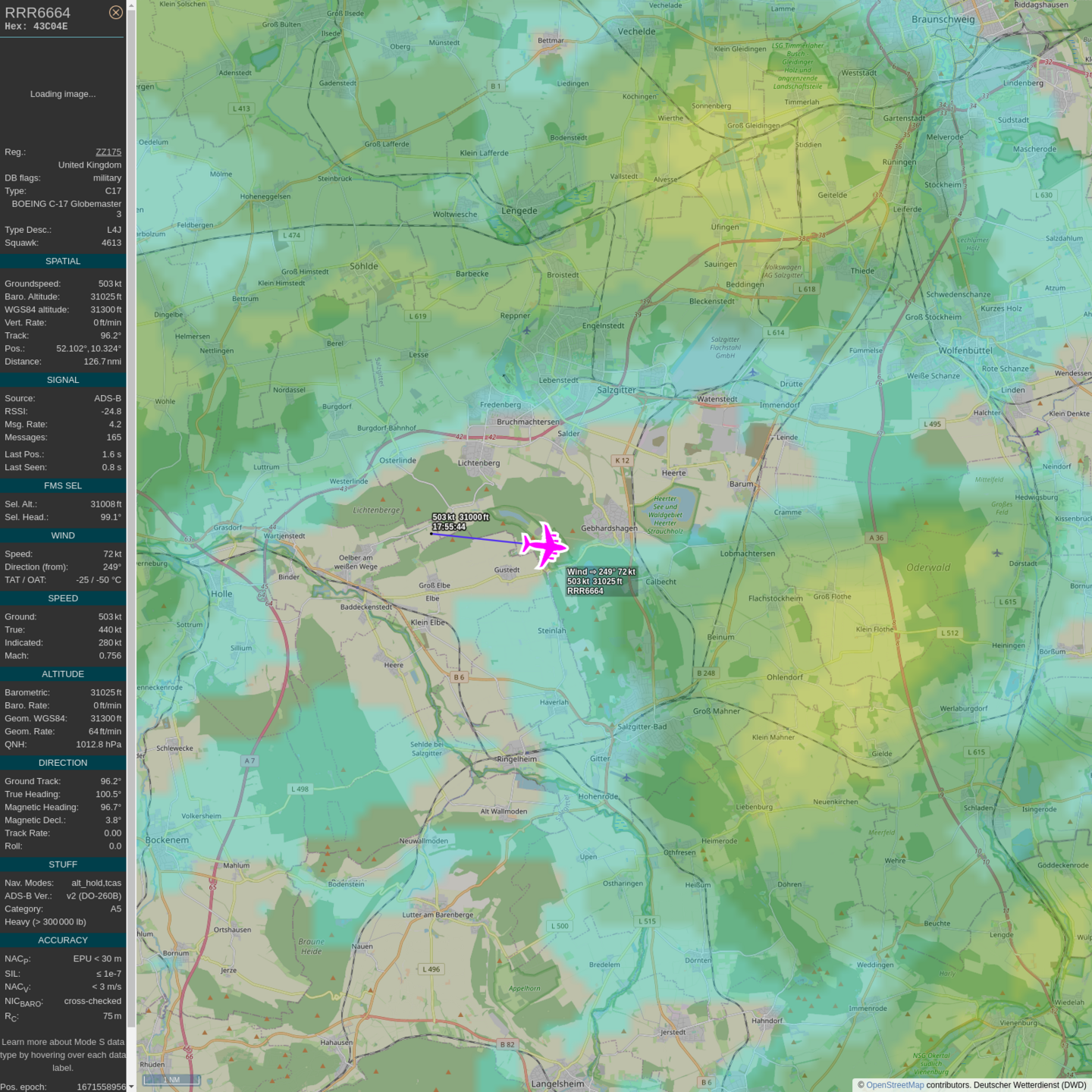Click the airport icon near Drütte

(x=752, y=372)
